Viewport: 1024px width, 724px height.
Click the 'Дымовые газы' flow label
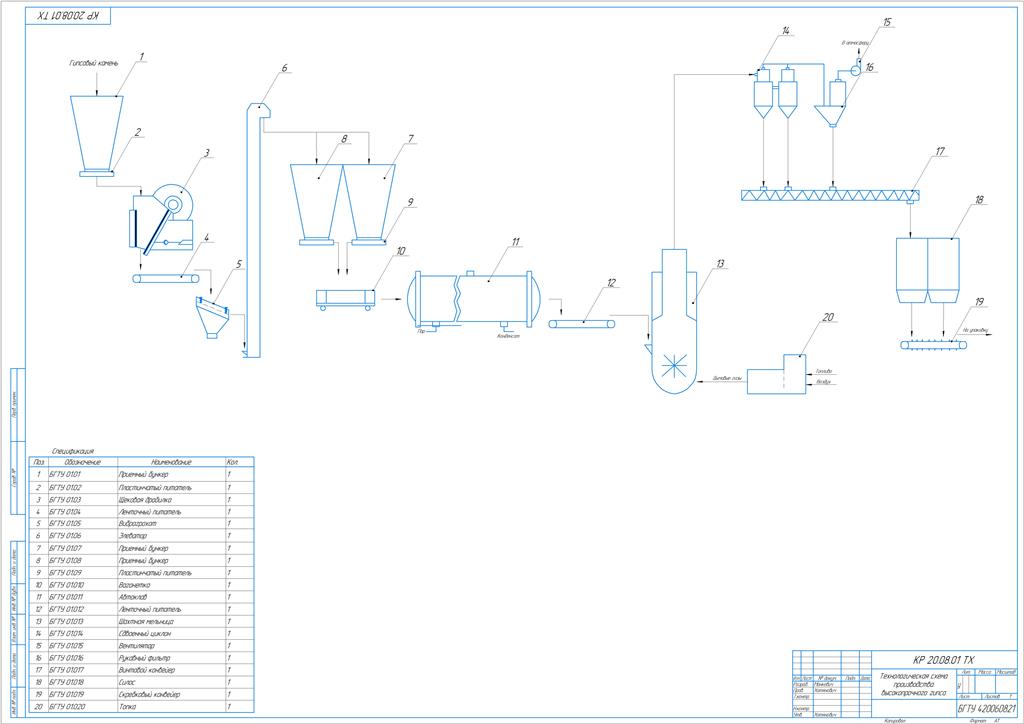click(x=727, y=379)
